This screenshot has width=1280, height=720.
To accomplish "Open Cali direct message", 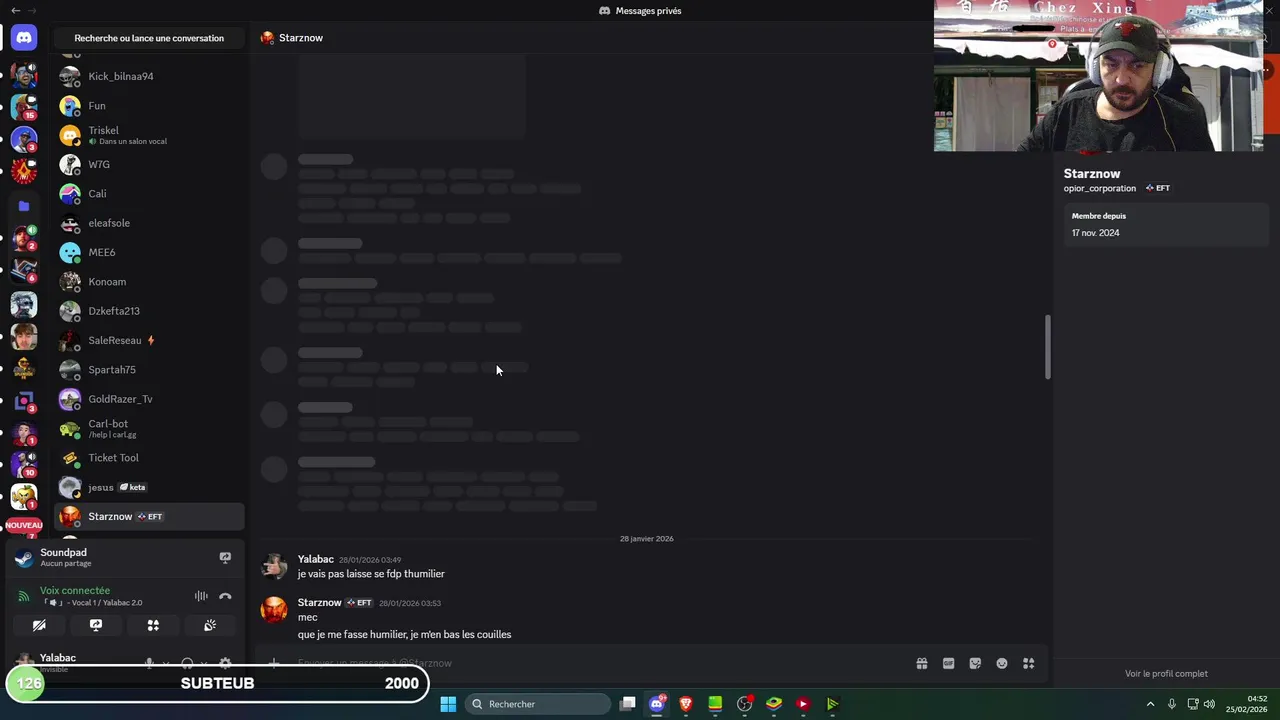I will 149,193.
